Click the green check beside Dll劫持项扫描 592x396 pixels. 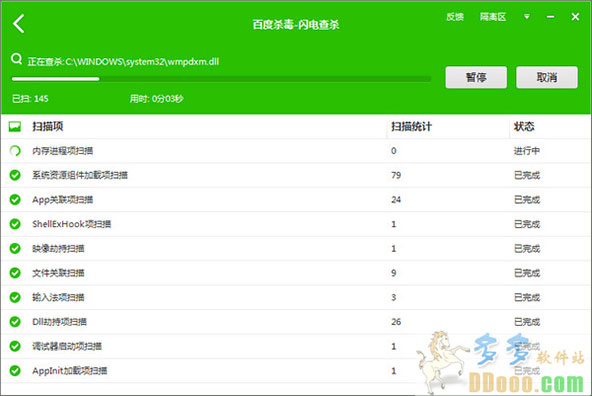pyautogui.click(x=15, y=322)
